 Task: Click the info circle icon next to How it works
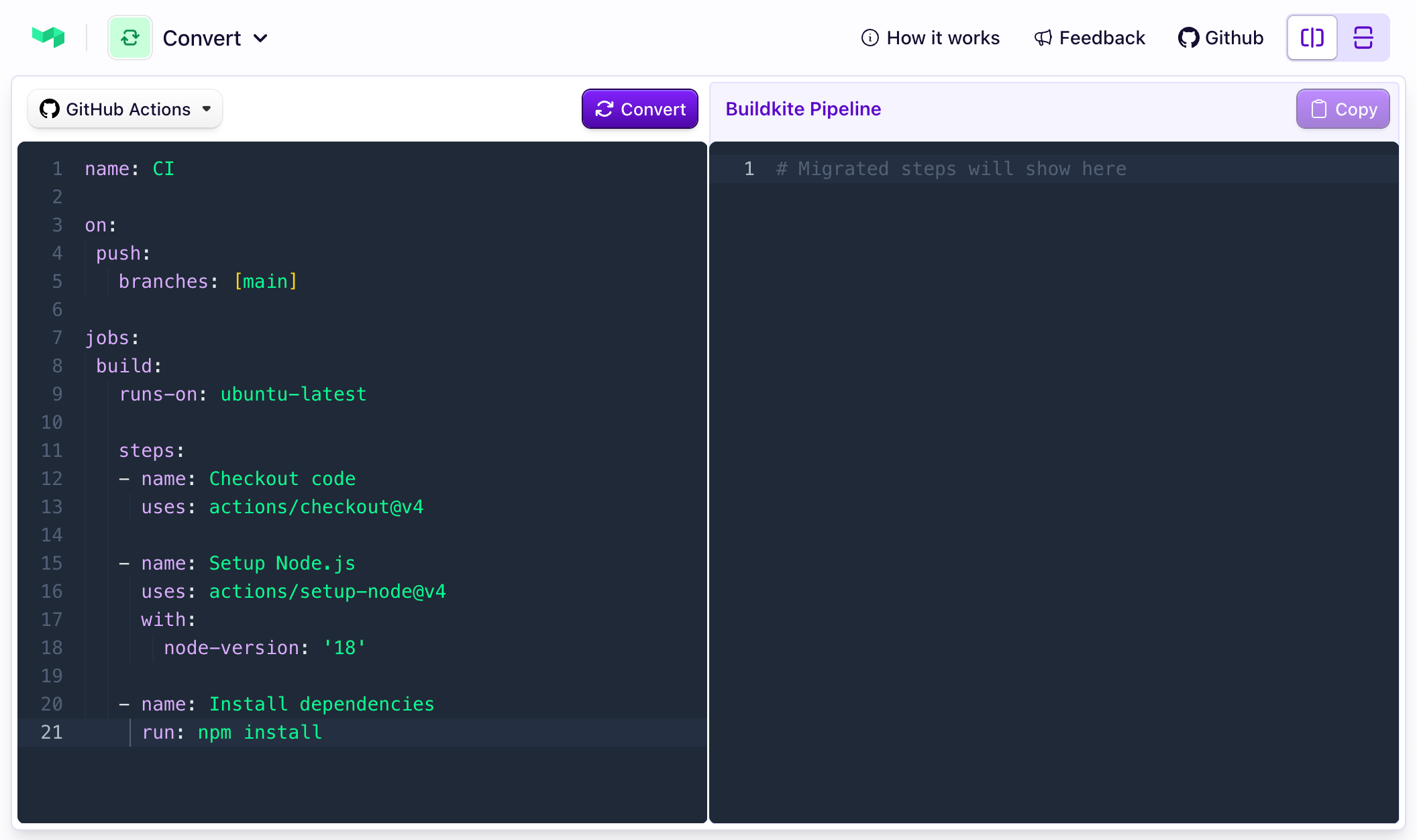pyautogui.click(x=870, y=38)
